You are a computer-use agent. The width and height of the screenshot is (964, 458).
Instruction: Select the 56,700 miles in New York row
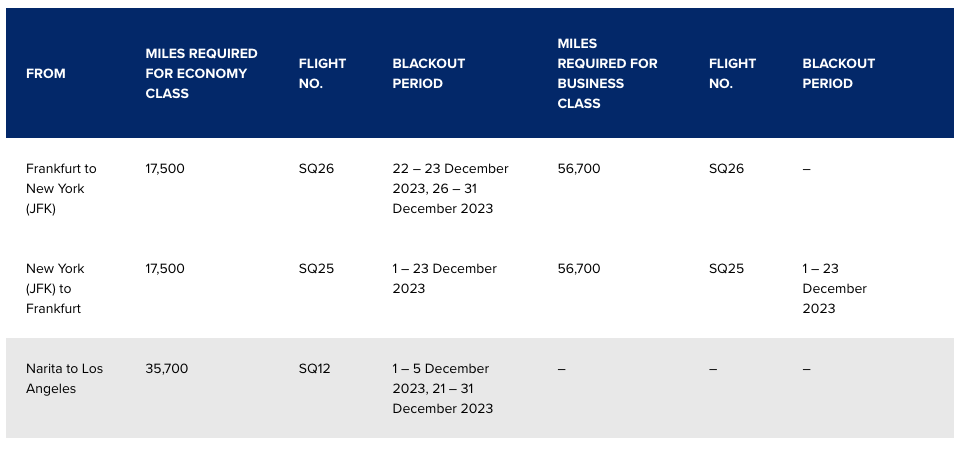click(579, 269)
